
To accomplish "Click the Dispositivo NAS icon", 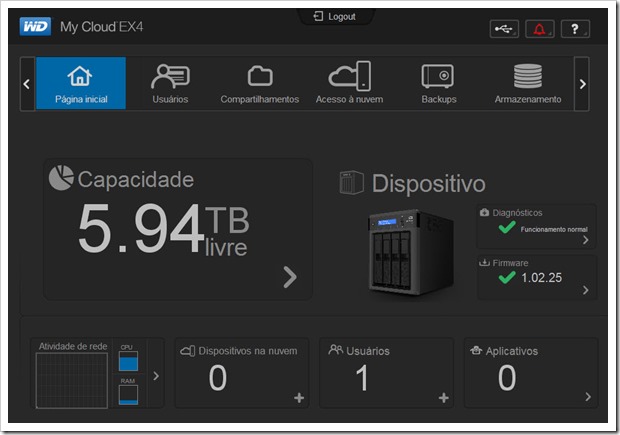I will pos(352,183).
